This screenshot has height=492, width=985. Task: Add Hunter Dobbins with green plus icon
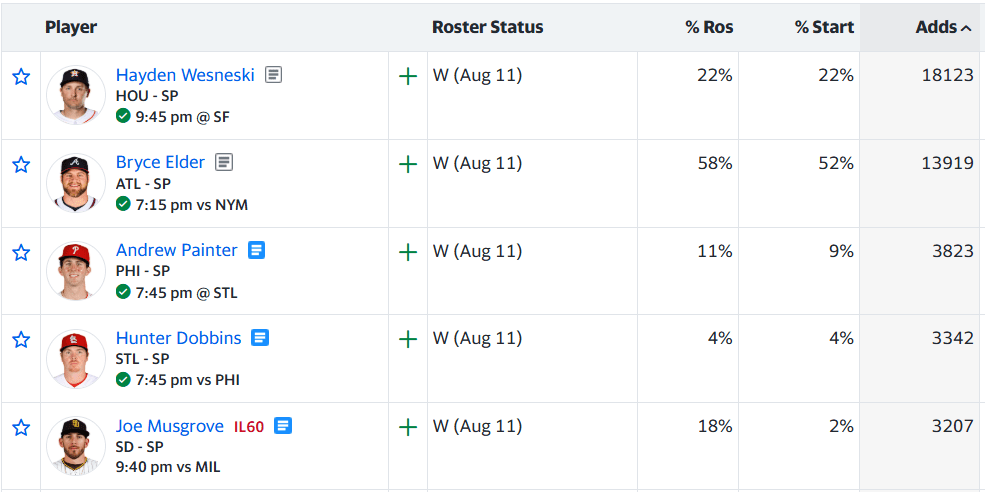coord(408,340)
